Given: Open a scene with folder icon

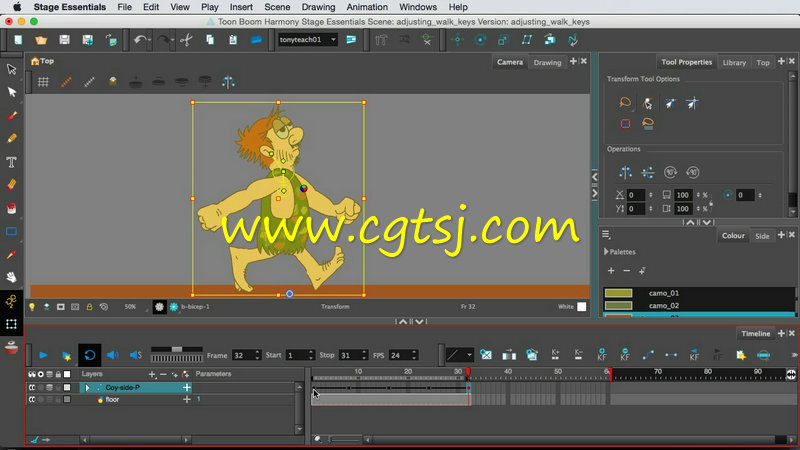Looking at the screenshot, I should [x=41, y=40].
